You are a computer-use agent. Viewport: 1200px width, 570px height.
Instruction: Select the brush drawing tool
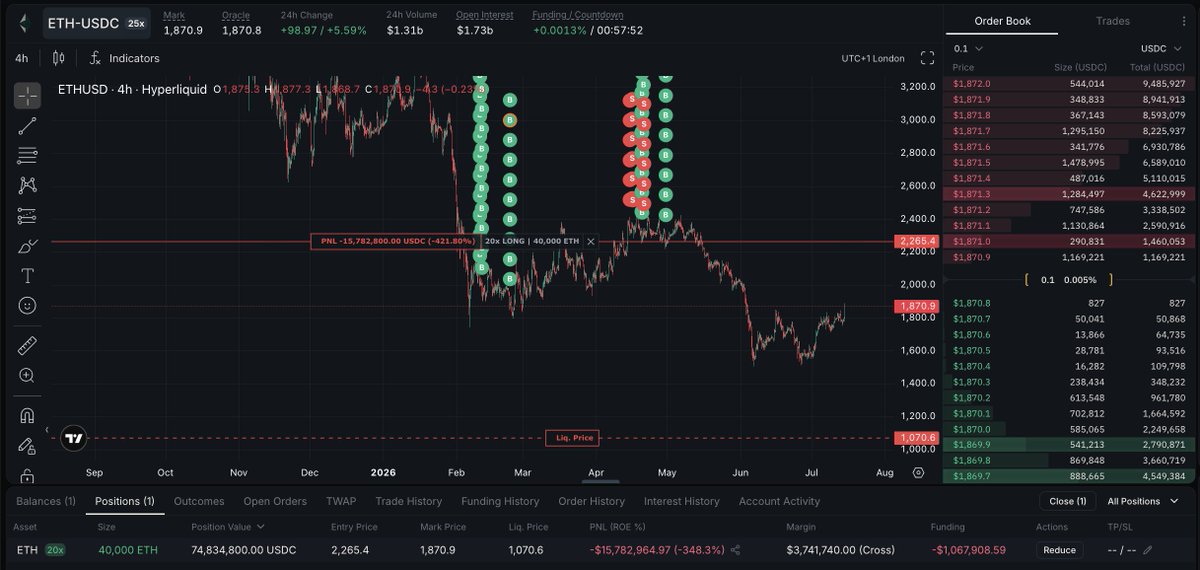tap(27, 246)
